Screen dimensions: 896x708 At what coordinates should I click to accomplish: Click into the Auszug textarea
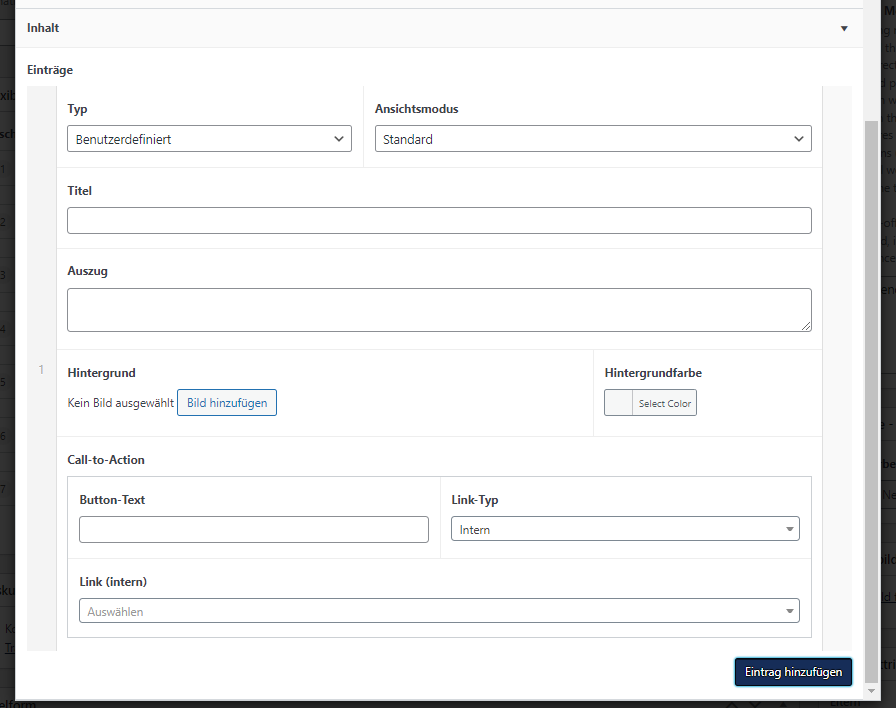[439, 310]
